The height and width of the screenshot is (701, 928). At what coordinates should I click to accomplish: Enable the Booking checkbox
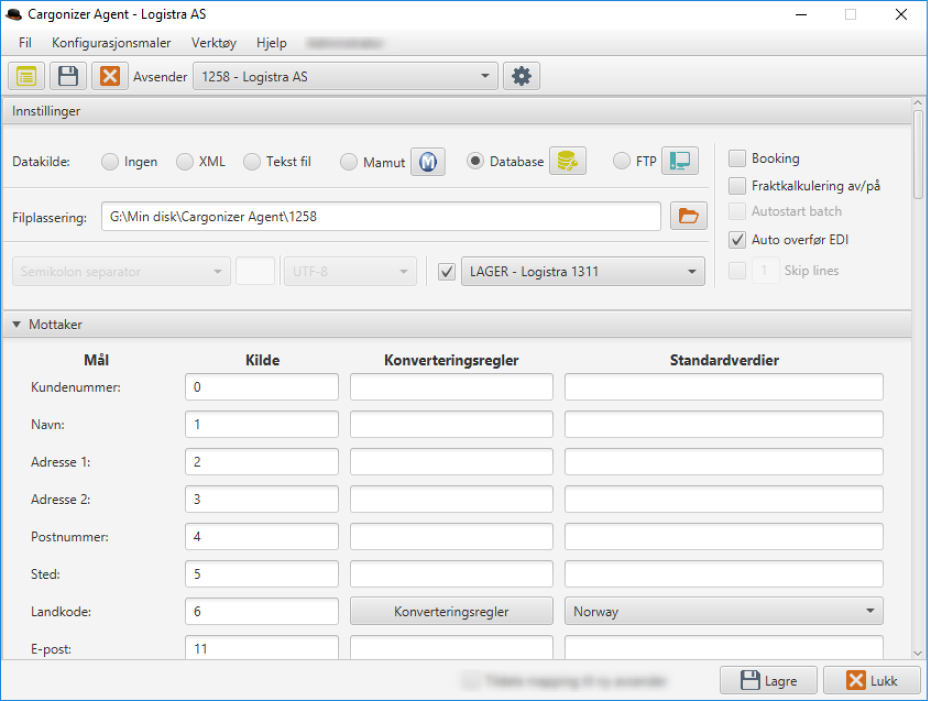point(737,158)
